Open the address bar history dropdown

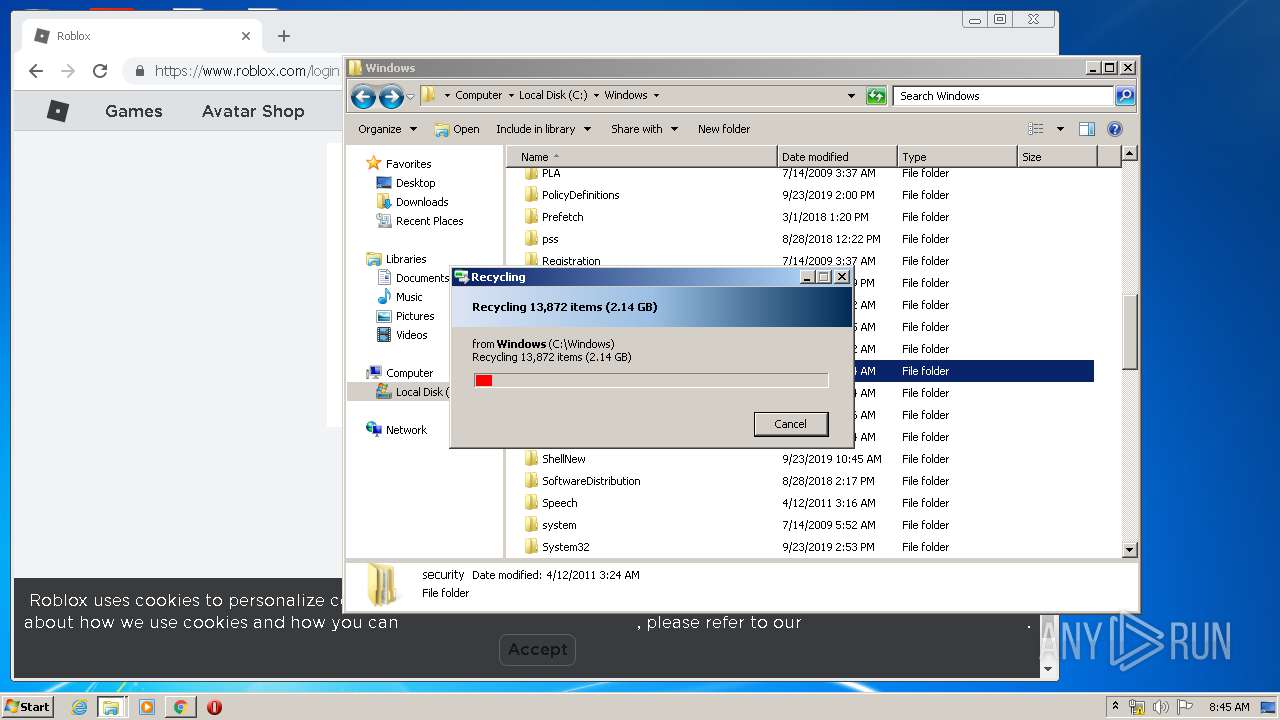pyautogui.click(x=851, y=96)
